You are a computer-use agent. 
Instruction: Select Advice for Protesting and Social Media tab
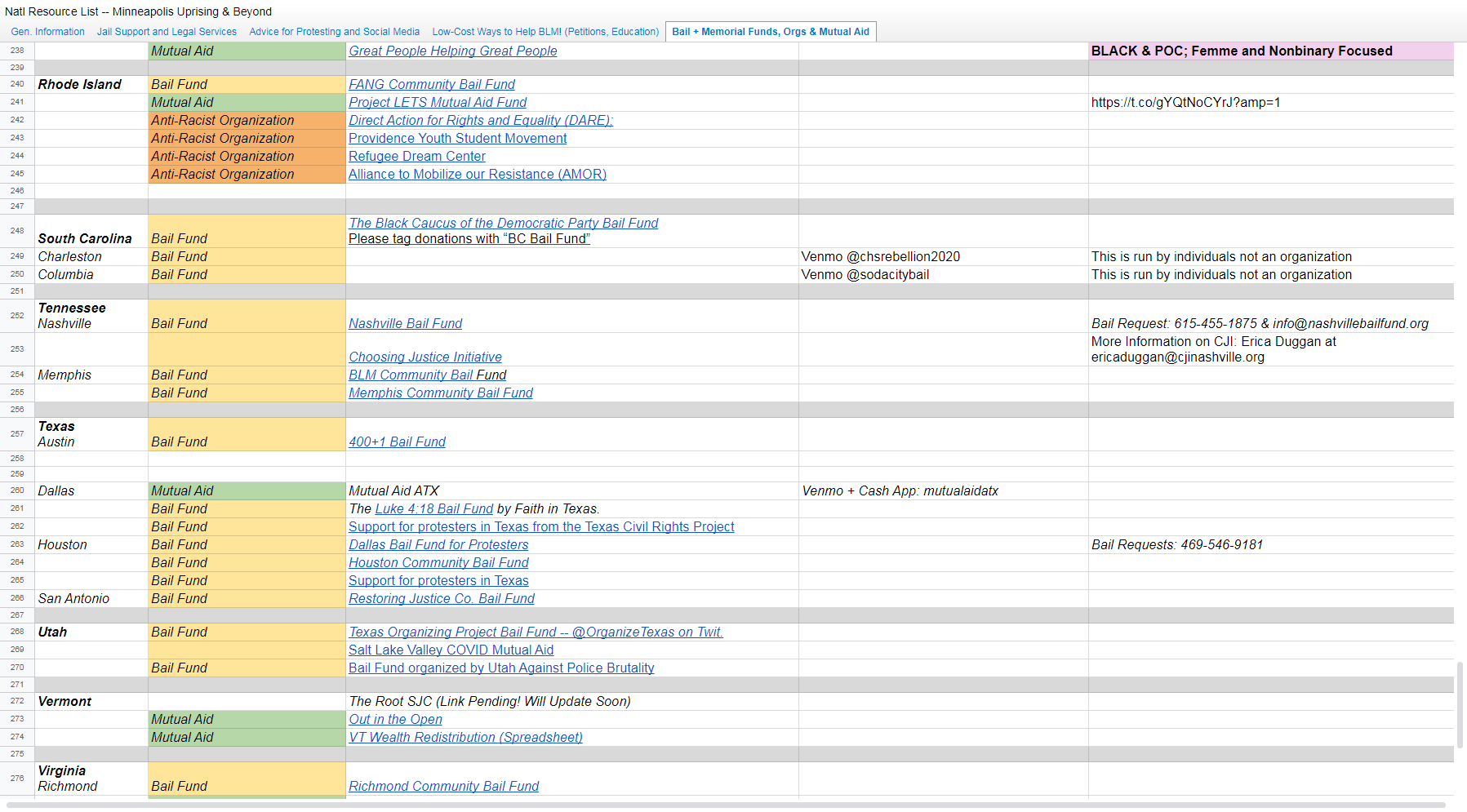click(x=335, y=32)
